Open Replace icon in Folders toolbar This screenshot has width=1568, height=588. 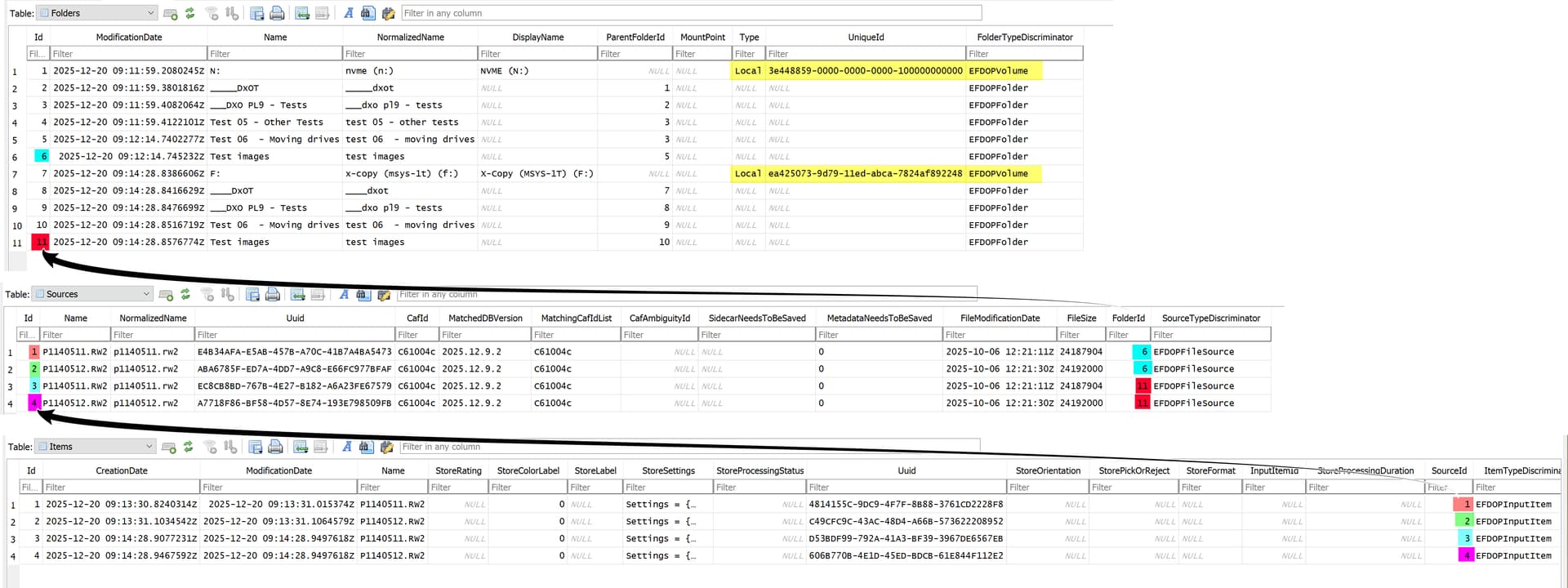388,13
